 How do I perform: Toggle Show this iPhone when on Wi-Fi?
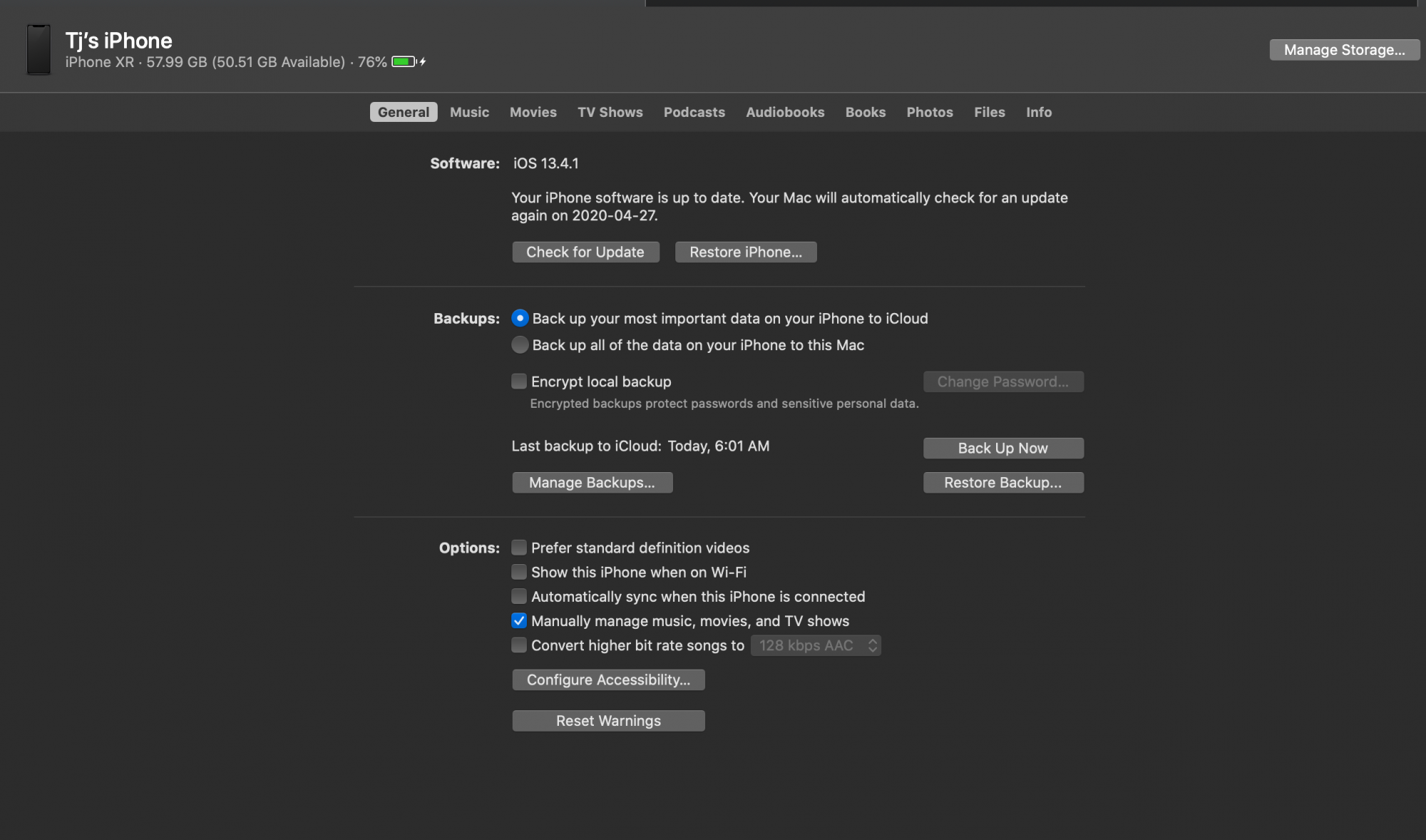[x=519, y=572]
